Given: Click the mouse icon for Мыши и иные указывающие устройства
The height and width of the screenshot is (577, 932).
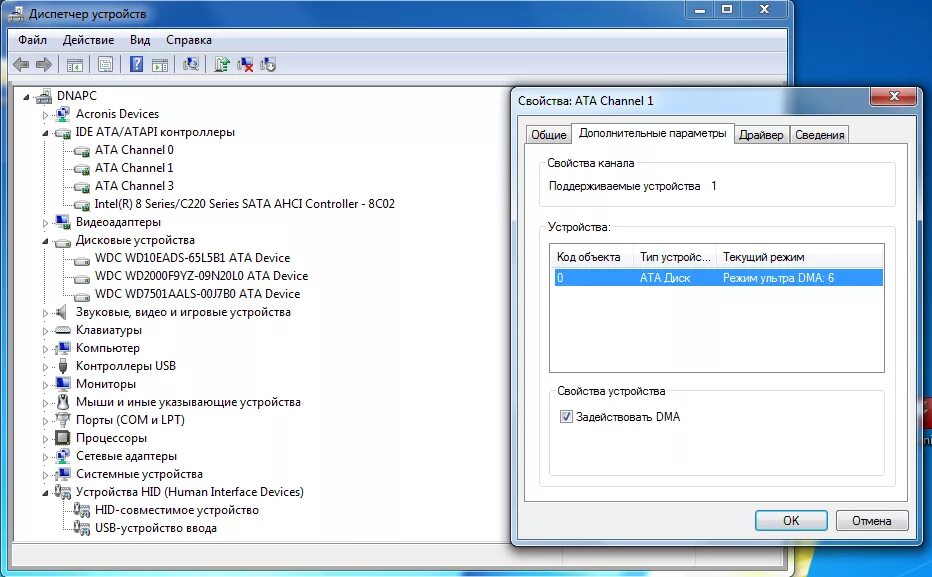Looking at the screenshot, I should (62, 402).
